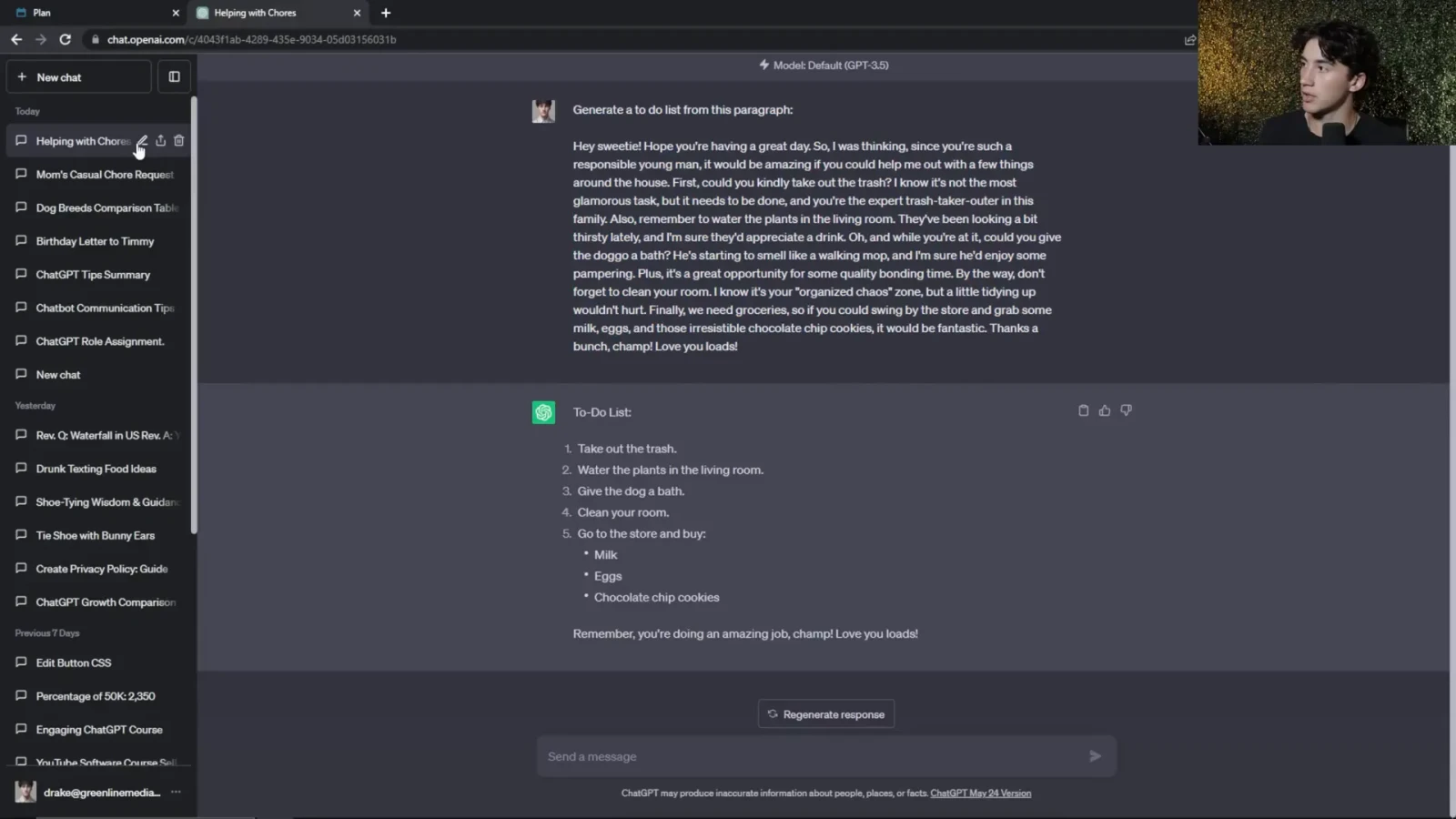Collapse the sidebar with the panel icon
The width and height of the screenshot is (1456, 819).
click(x=174, y=77)
